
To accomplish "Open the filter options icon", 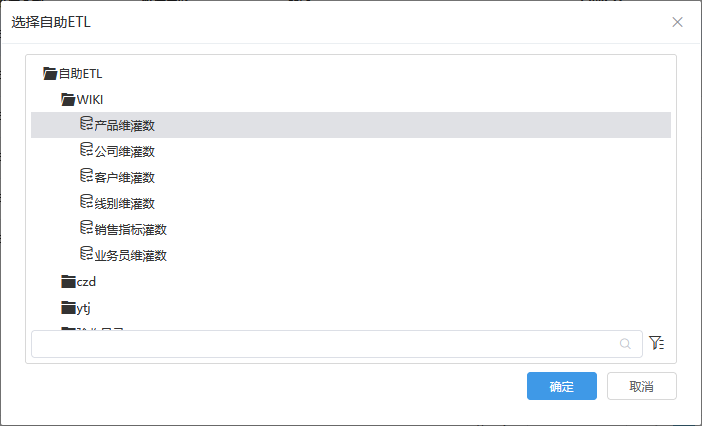I will point(656,343).
